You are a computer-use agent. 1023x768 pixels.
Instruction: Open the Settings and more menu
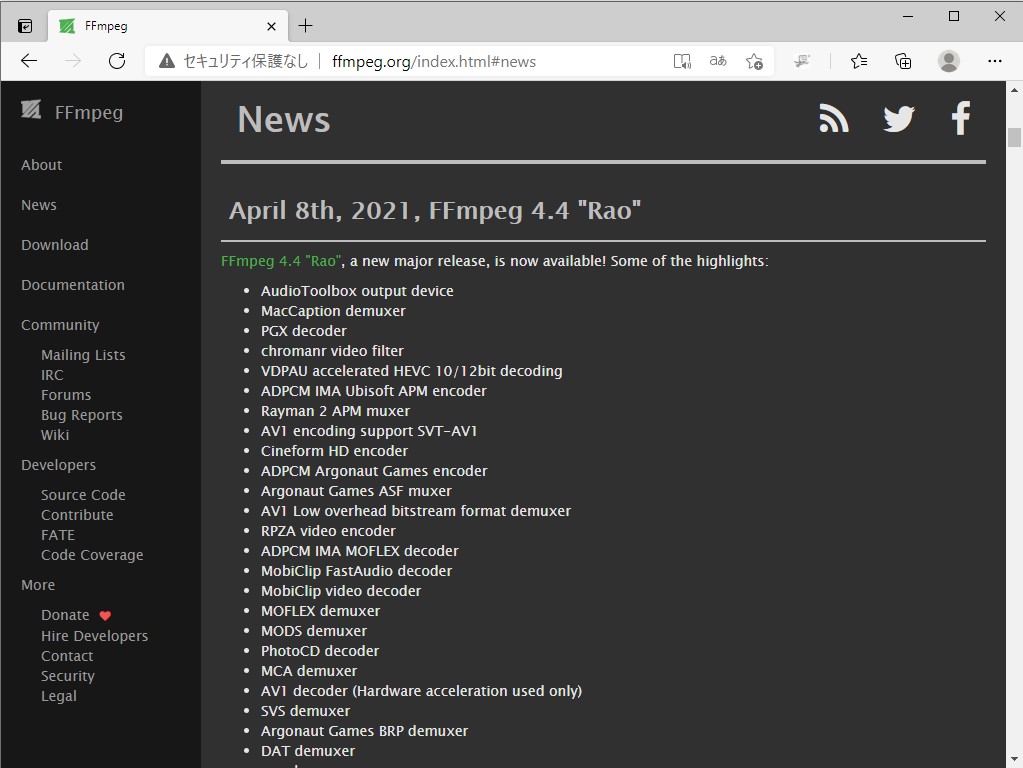[x=995, y=61]
